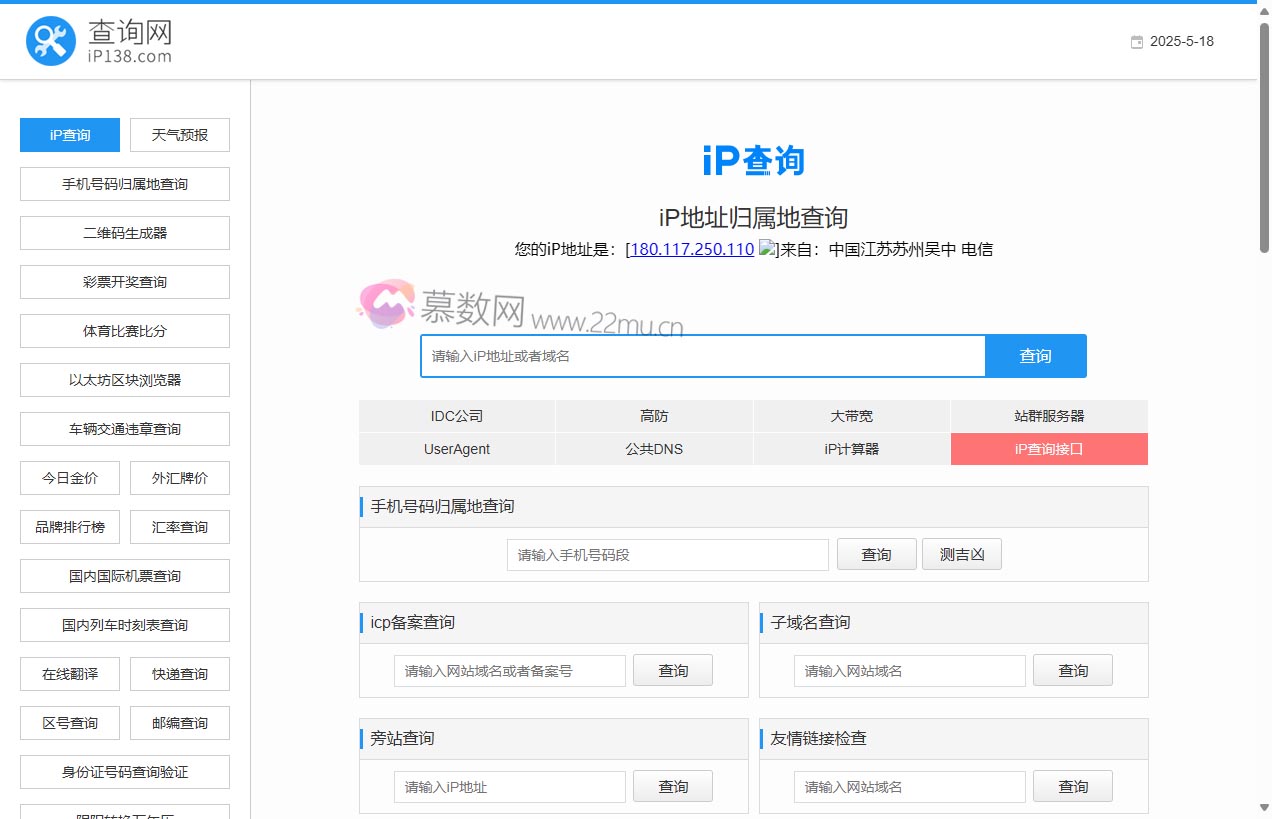Open 今日金价 from the sidebar
The image size is (1272, 819).
[x=69, y=477]
